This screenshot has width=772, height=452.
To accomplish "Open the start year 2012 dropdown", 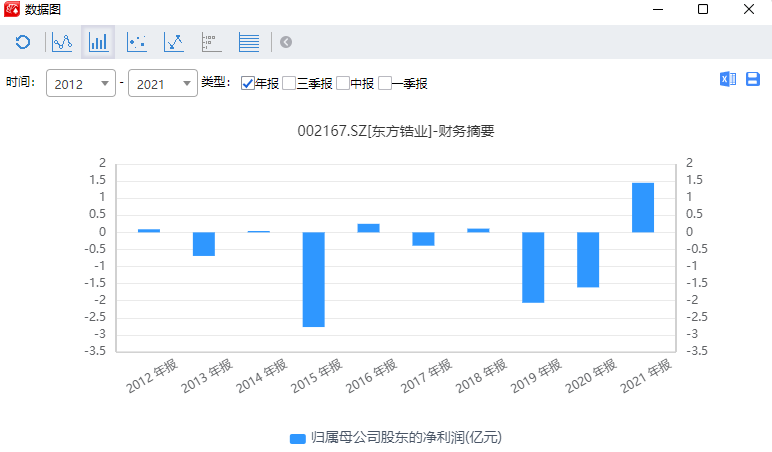I will click(x=80, y=84).
